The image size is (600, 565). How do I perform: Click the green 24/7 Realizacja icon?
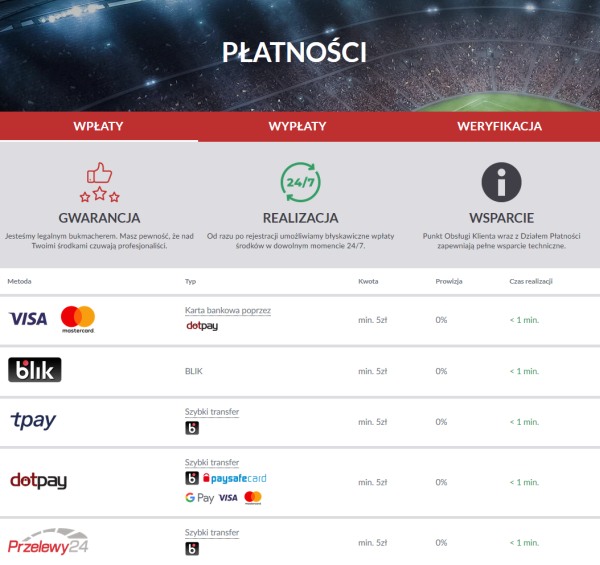point(300,182)
